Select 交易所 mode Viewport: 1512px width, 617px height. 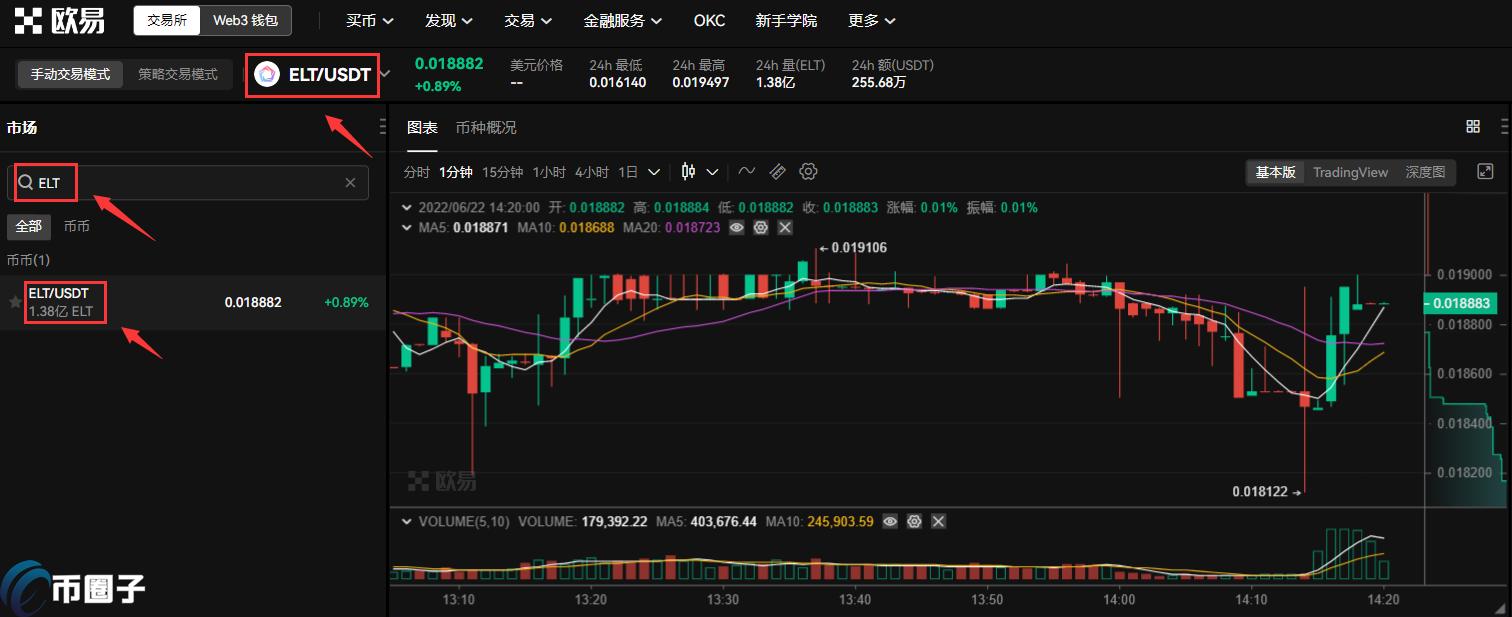[x=167, y=20]
